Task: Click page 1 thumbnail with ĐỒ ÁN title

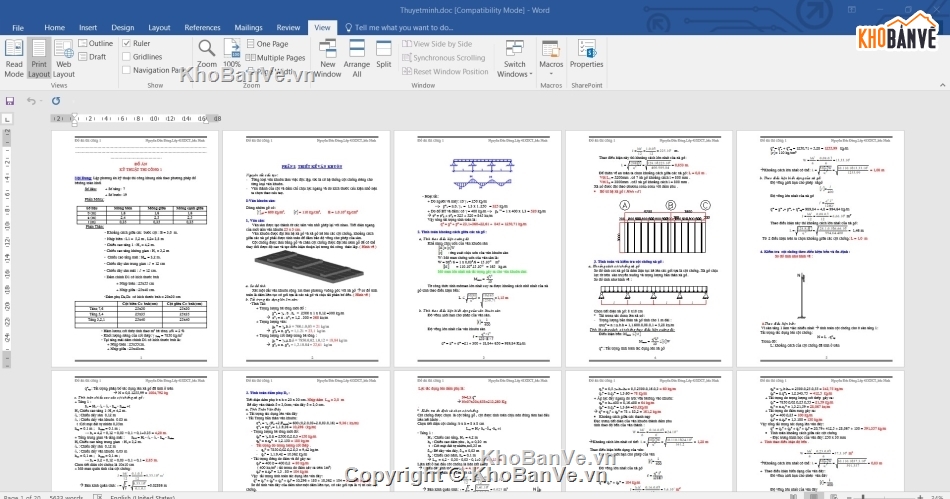Action: click(135, 249)
